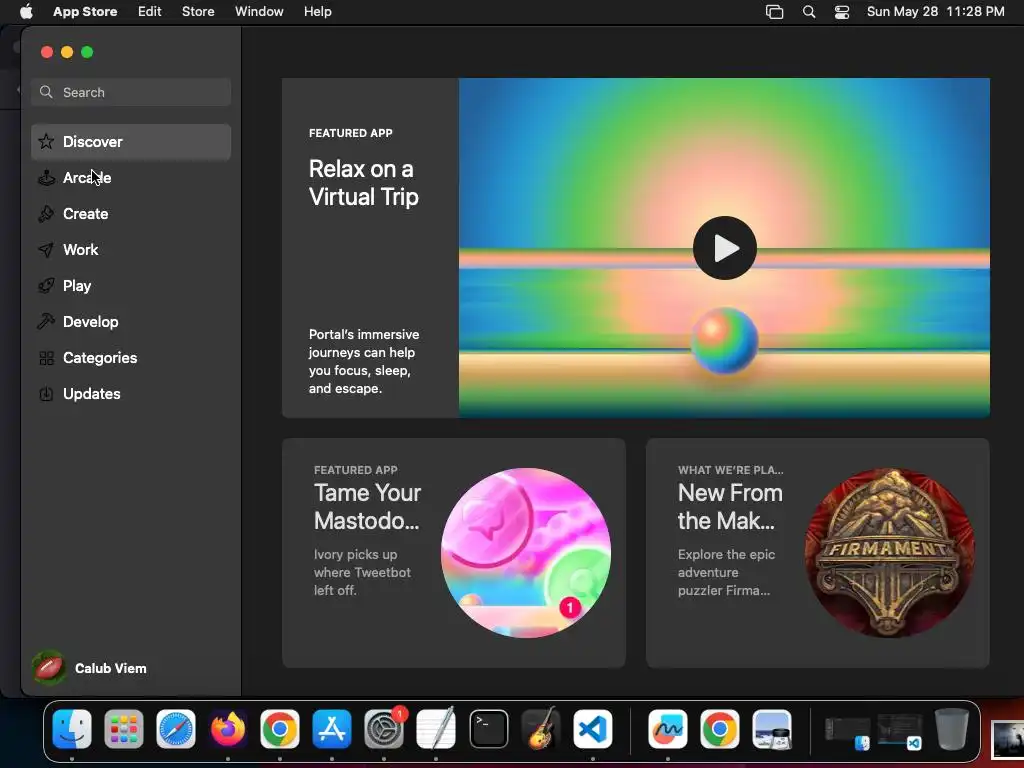1024x768 pixels.
Task: Restore the minimized Finder window in Dock
Action: point(847,733)
